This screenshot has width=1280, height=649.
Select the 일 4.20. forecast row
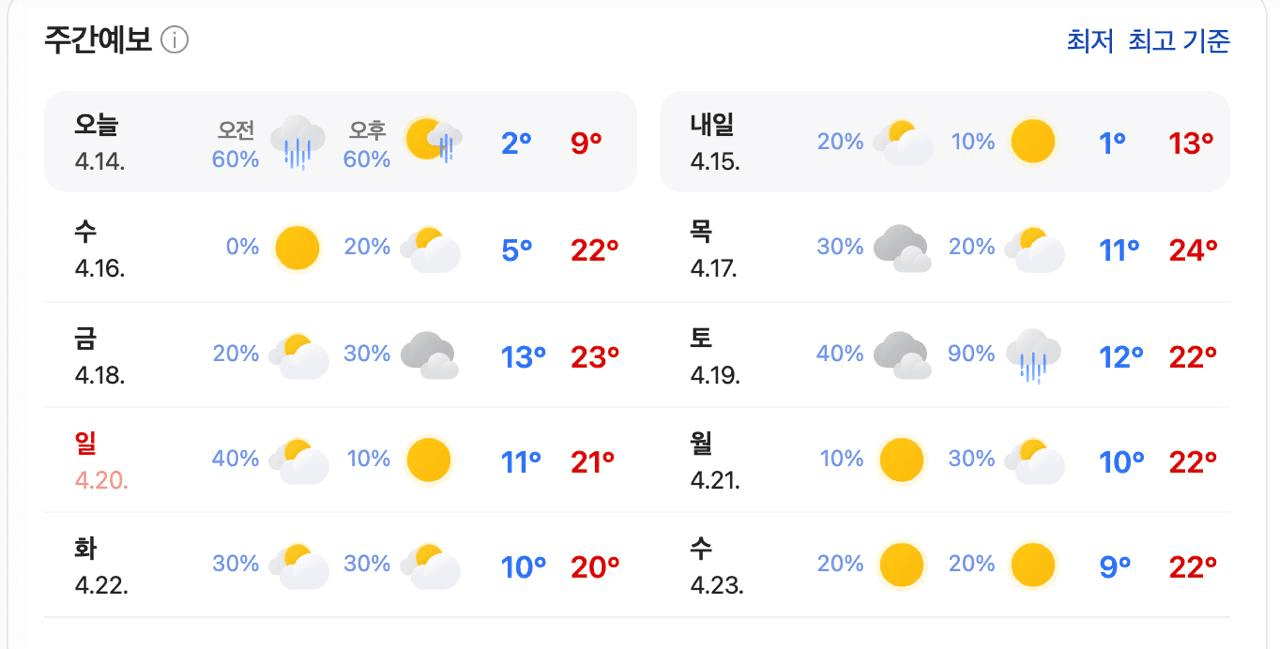[x=340, y=460]
